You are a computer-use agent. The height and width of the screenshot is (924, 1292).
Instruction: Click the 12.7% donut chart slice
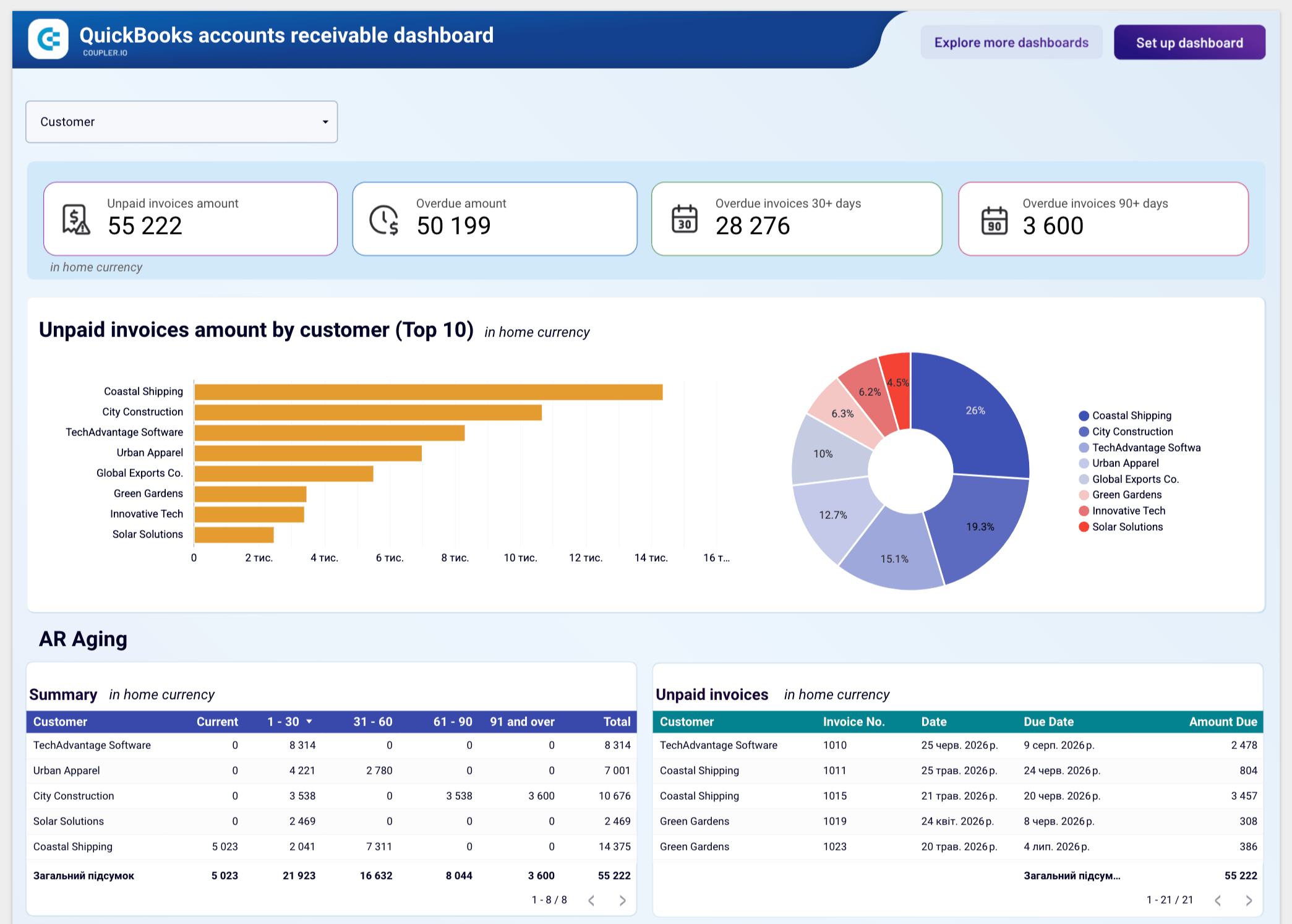tap(832, 516)
